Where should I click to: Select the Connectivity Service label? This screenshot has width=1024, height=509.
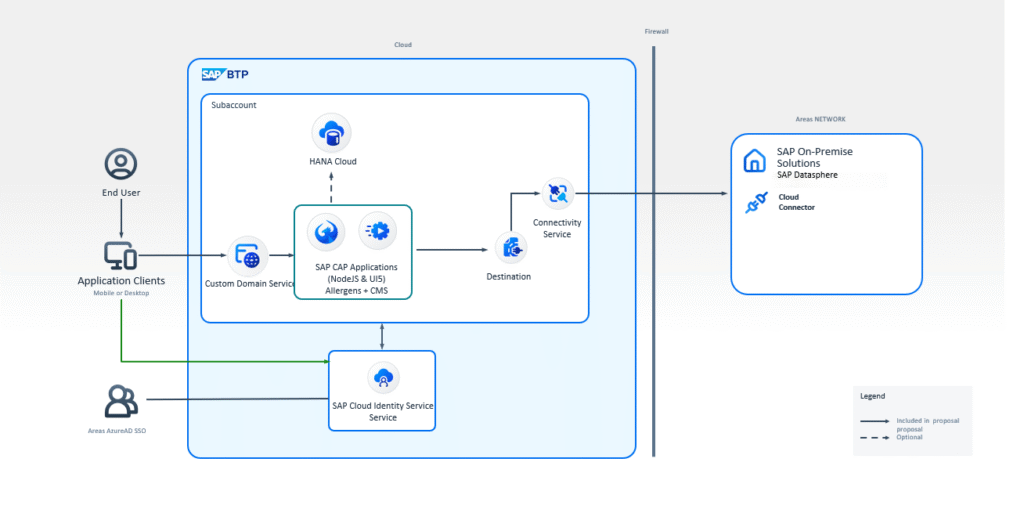557,229
